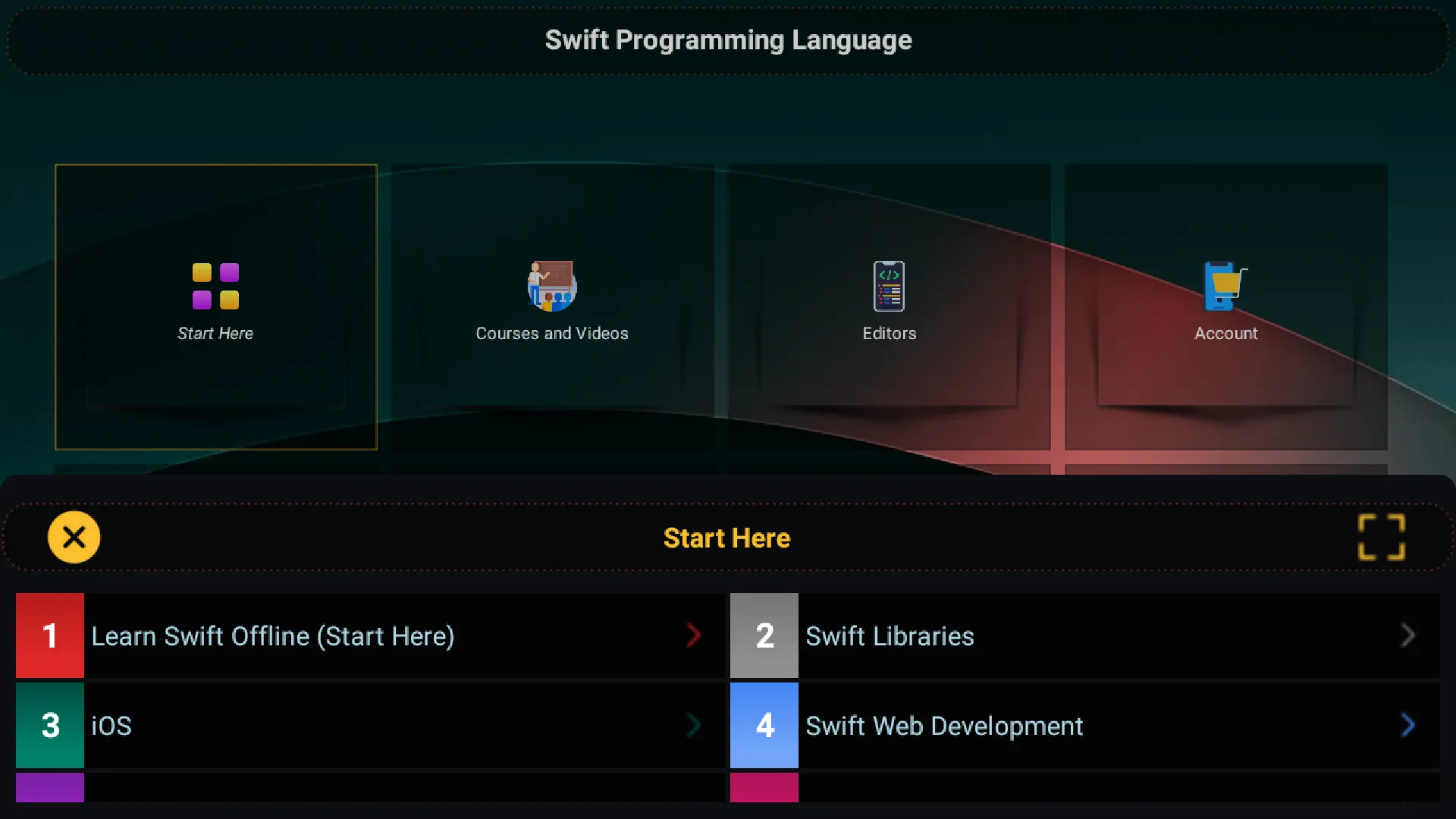
Task: Click the blue chevron on Swift Web Development
Action: (x=1407, y=726)
